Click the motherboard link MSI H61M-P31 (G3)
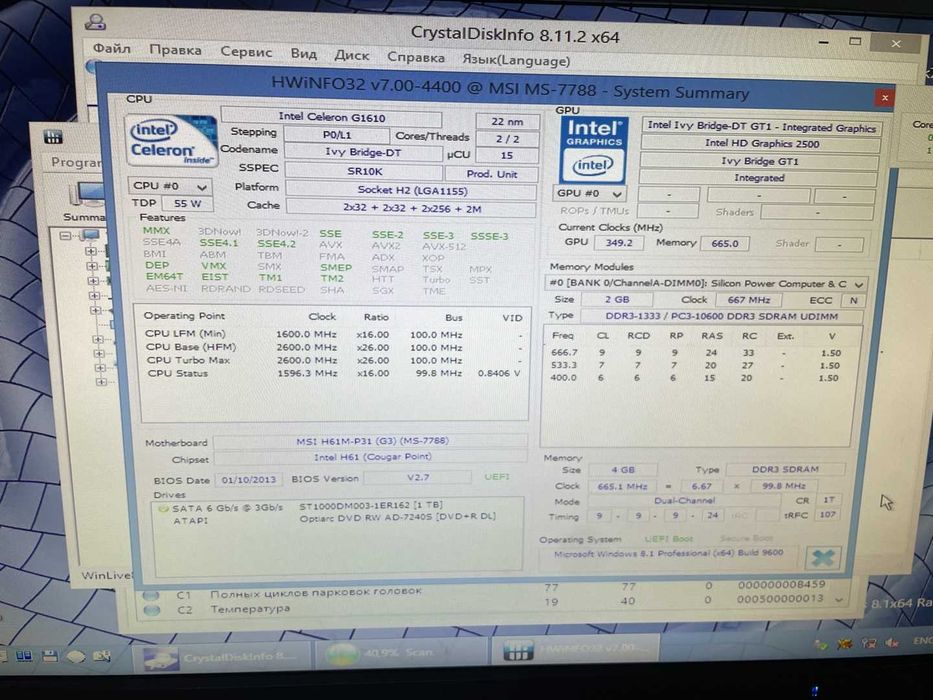This screenshot has height=700, width=933. 371,440
